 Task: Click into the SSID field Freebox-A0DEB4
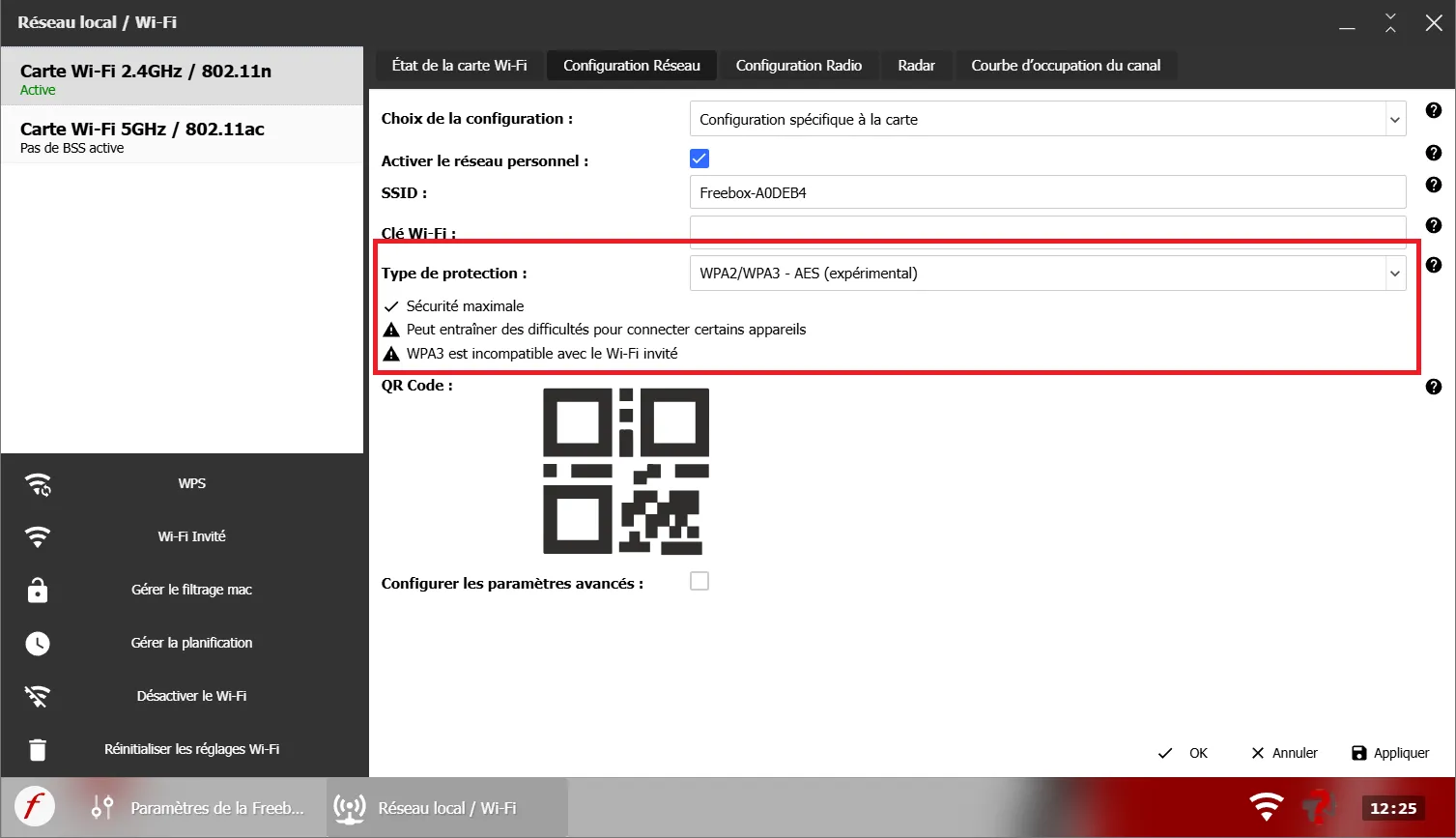click(x=1047, y=192)
